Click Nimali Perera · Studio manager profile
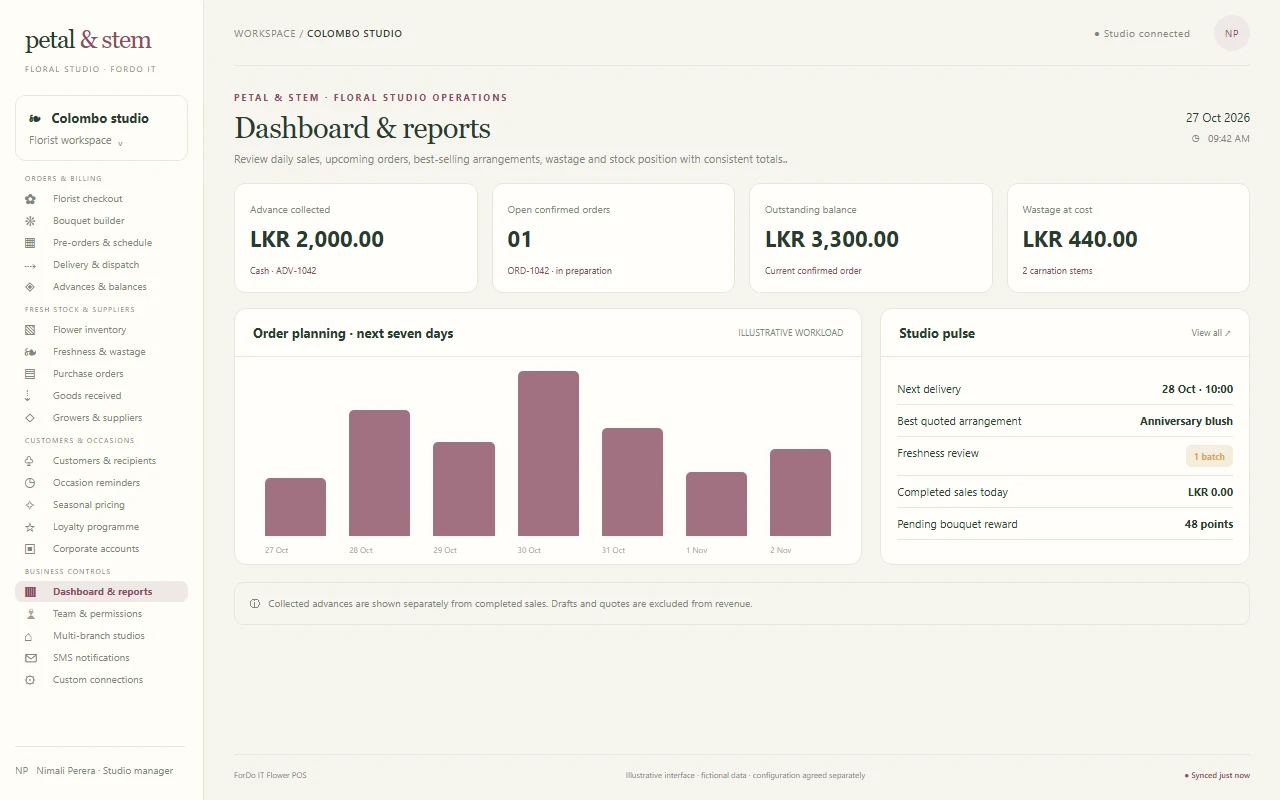Screen dimensions: 1280x800 pyautogui.click(x=94, y=771)
